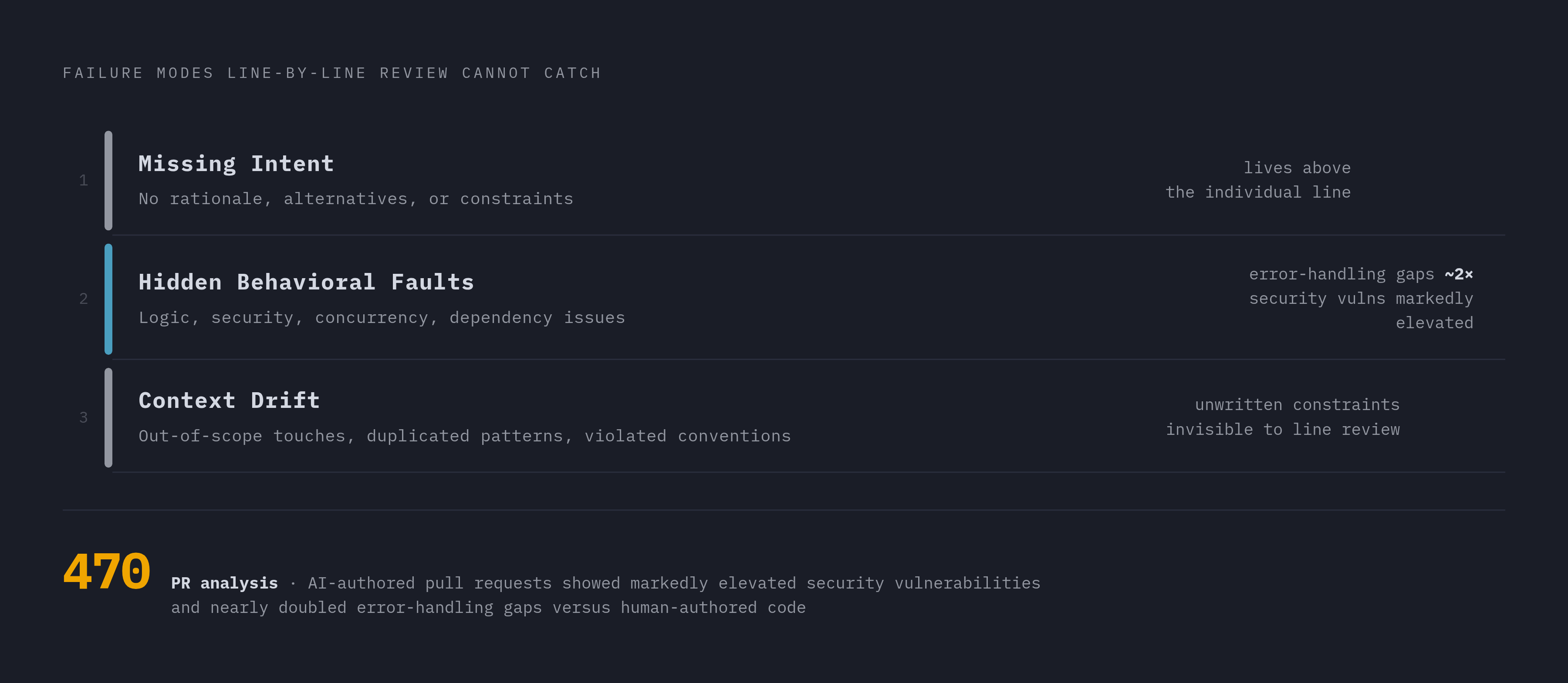This screenshot has height=683, width=1568.
Task: Select the 'Missing Intent' heading
Action: [236, 164]
